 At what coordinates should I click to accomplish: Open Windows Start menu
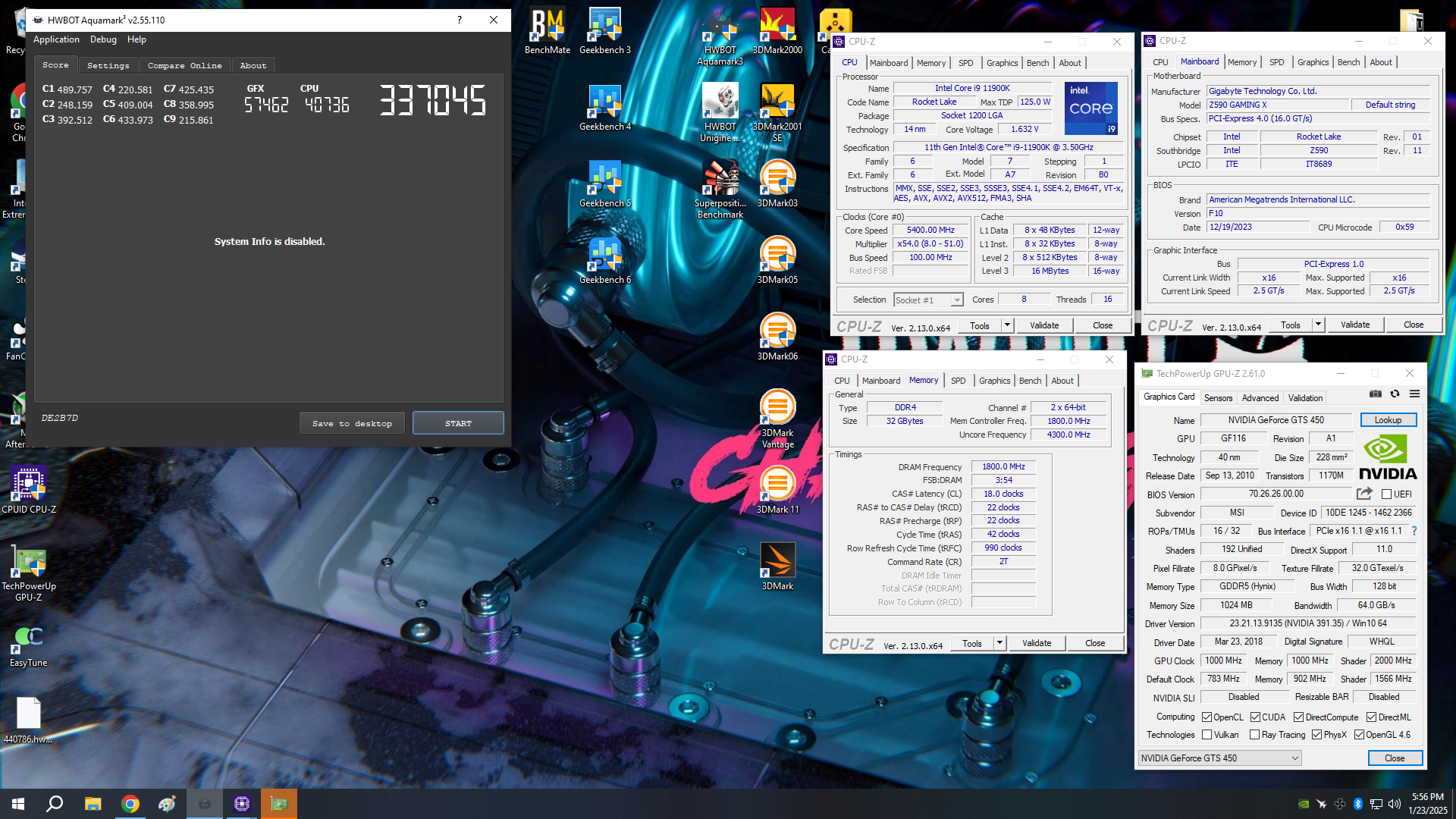(x=18, y=804)
